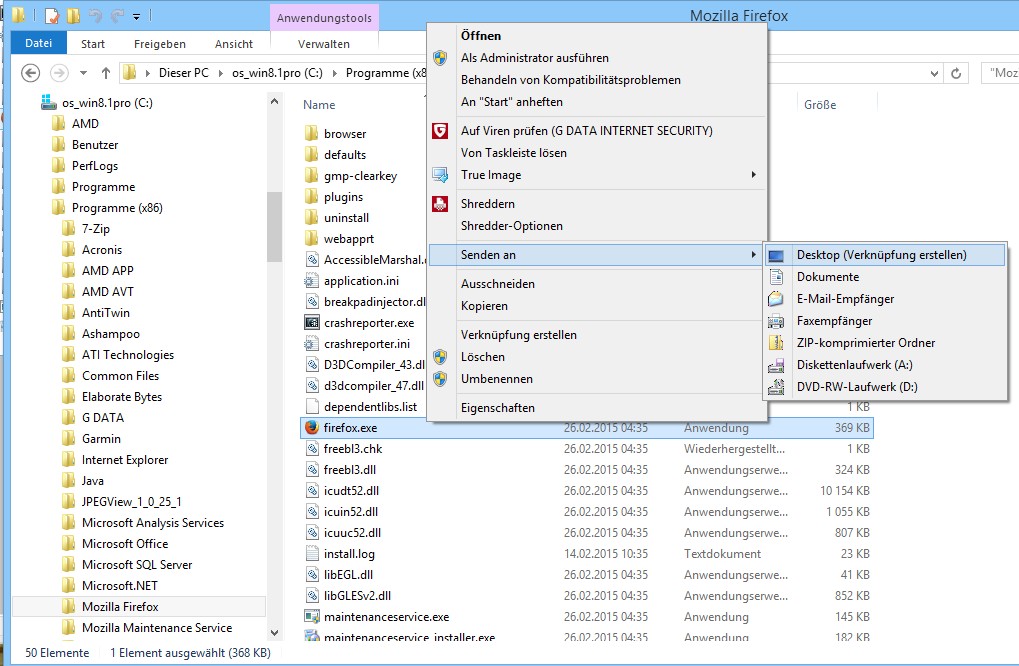Click the Back navigation arrow
1019x666 pixels.
coord(31,73)
